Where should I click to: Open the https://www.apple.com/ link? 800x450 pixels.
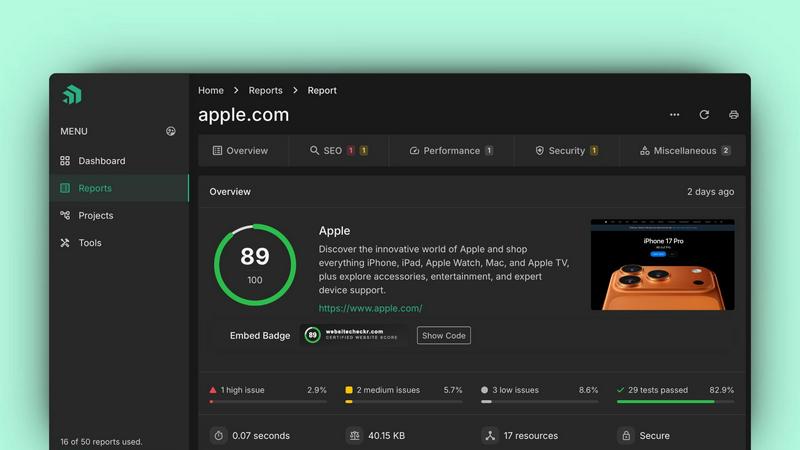click(x=370, y=308)
